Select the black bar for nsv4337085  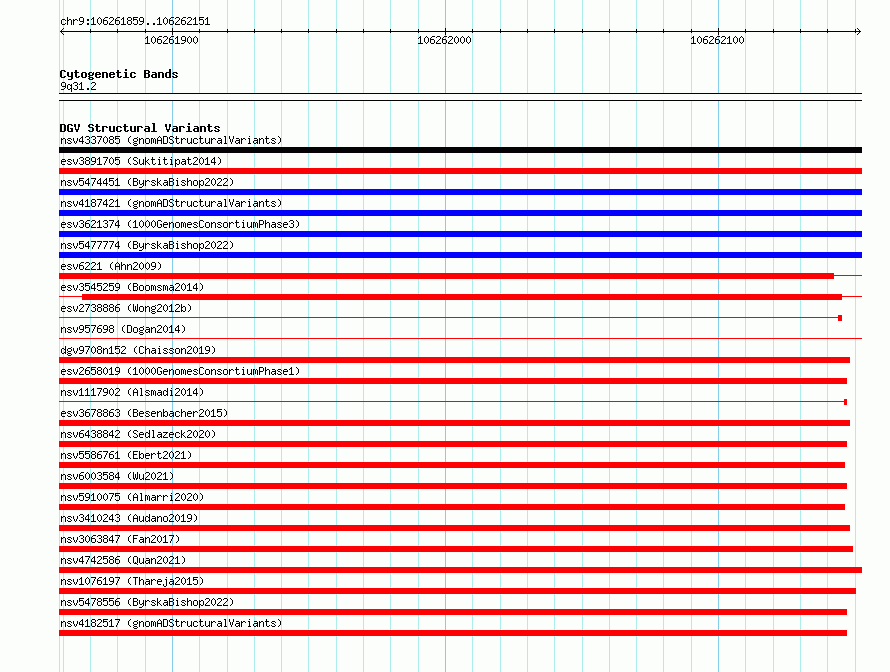point(460,150)
